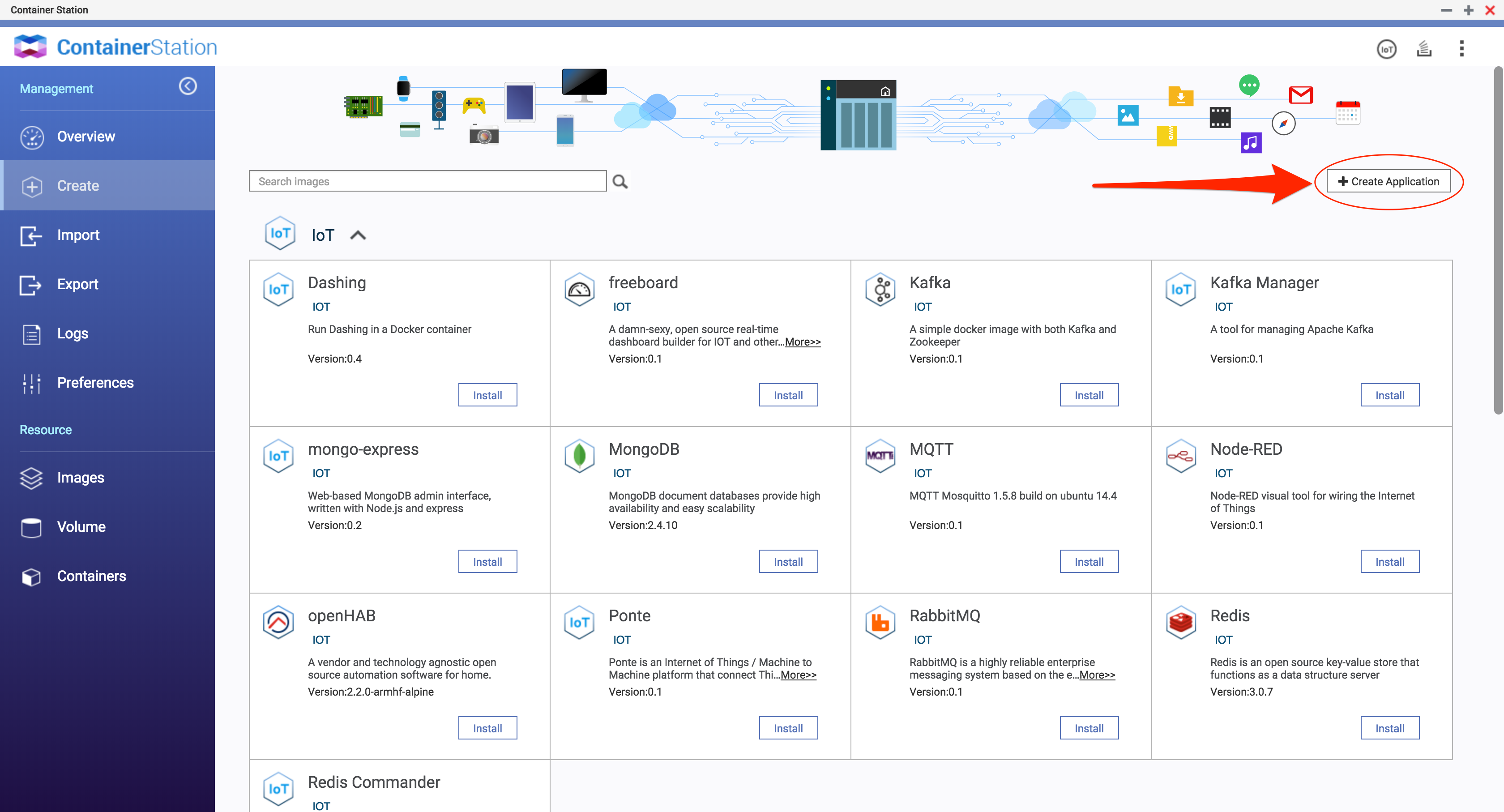
Task: Click the MongoDB leaf icon
Action: tap(579, 456)
